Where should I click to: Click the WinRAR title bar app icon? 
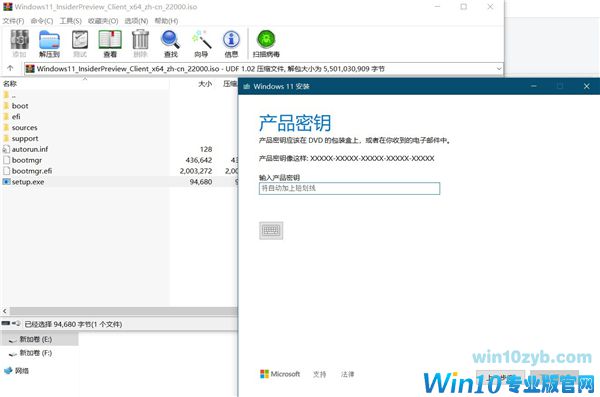pos(8,7)
